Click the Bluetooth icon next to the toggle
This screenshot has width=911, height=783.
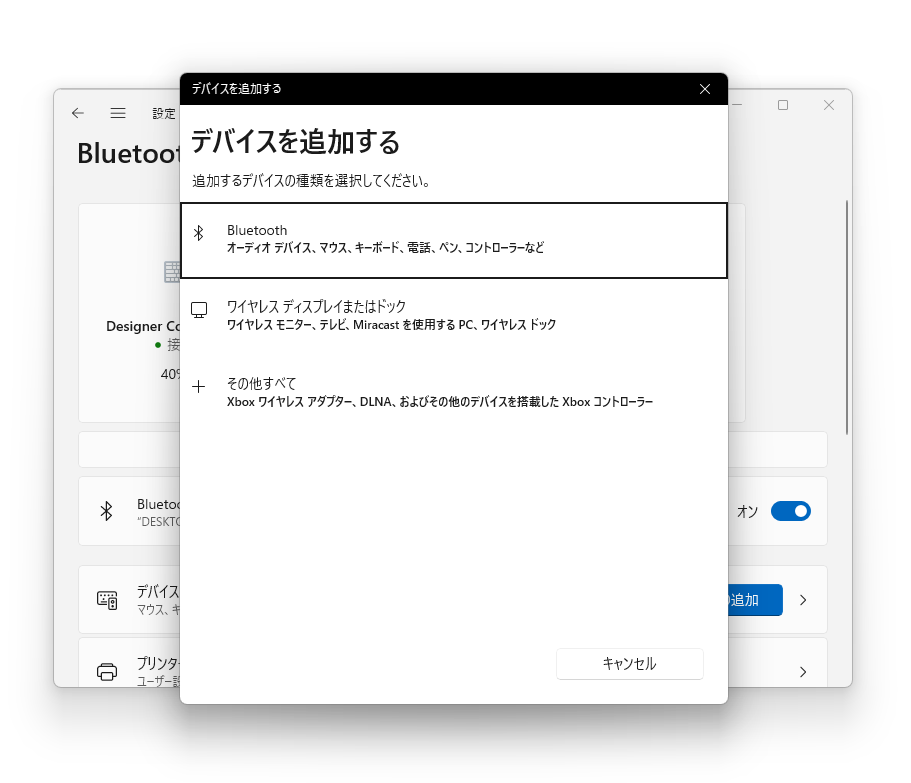pos(107,510)
